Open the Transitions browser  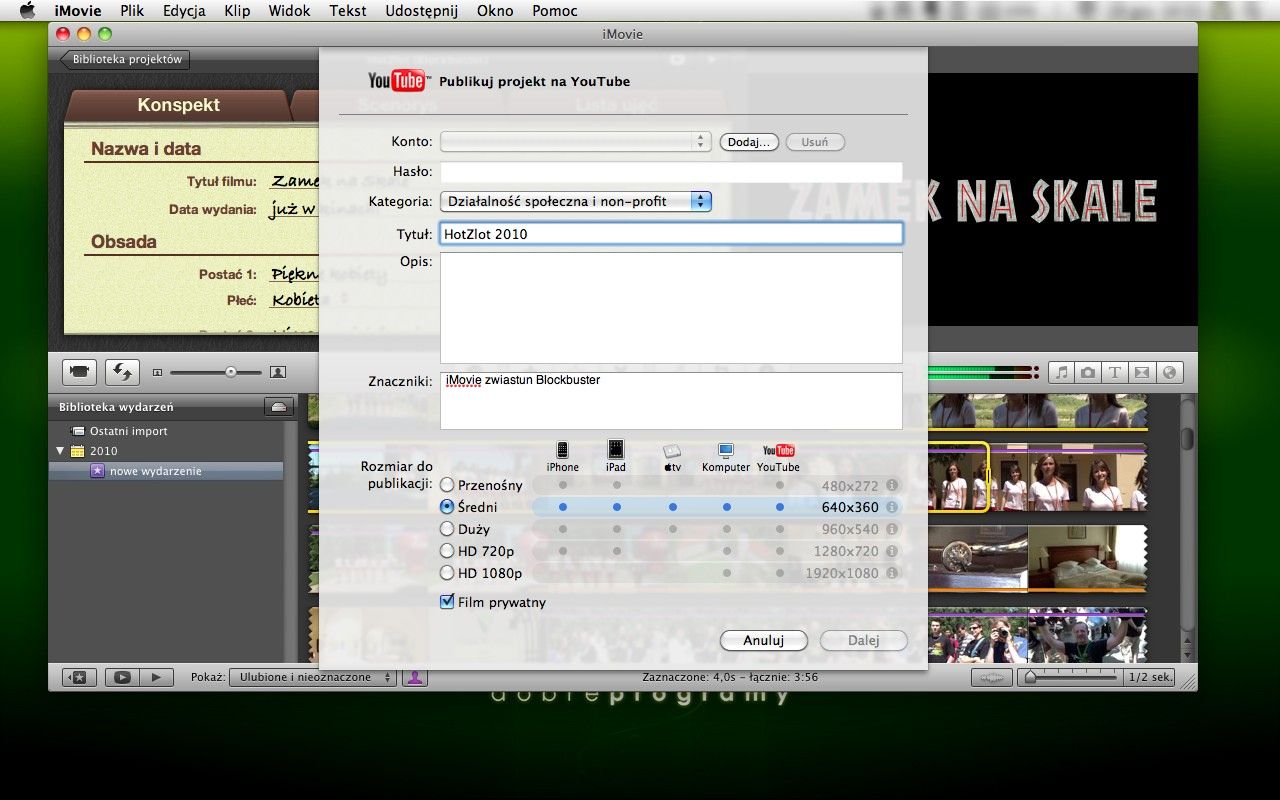(x=1142, y=372)
